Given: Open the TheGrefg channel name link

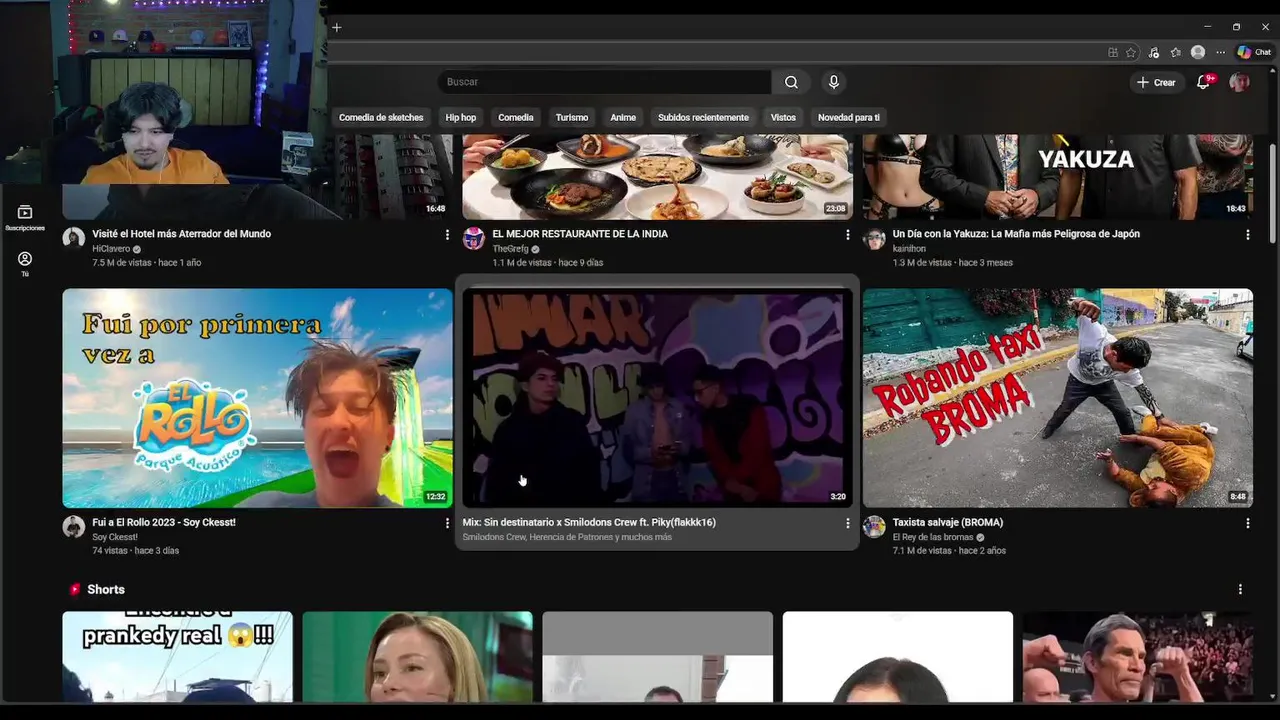Looking at the screenshot, I should point(510,249).
